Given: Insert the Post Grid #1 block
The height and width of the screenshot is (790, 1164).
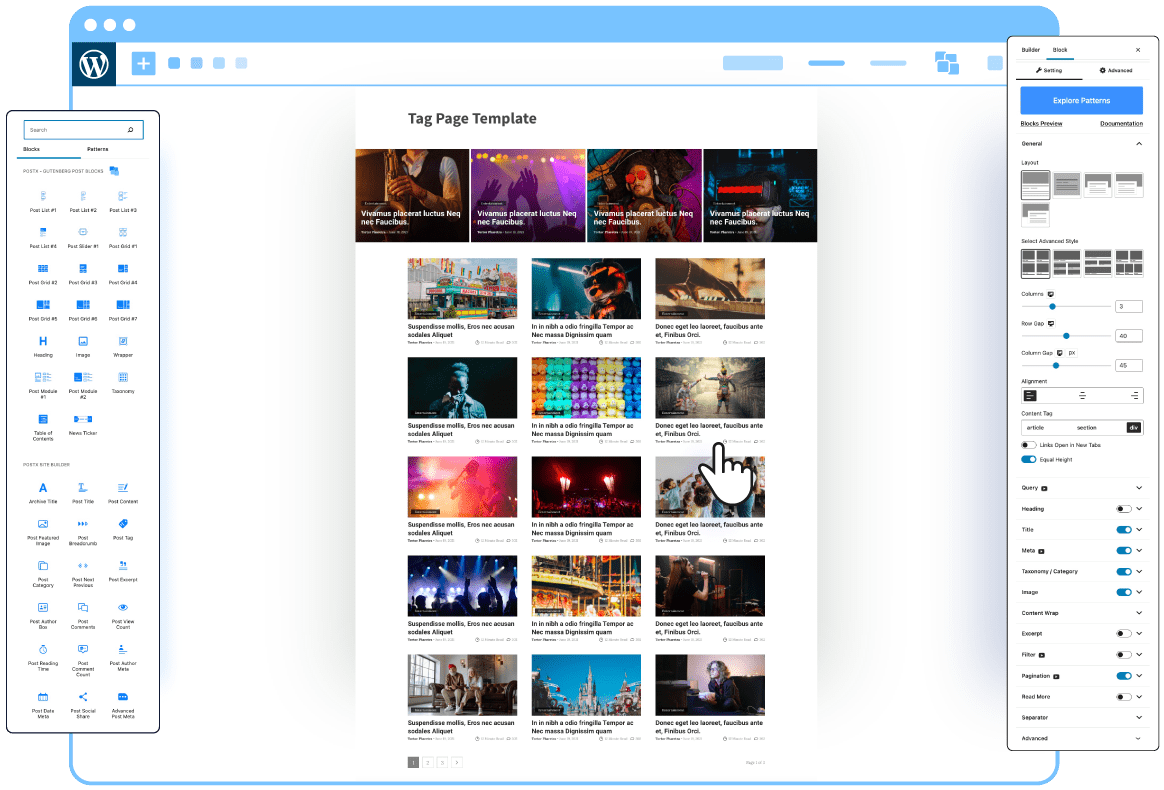Looking at the screenshot, I should click(x=123, y=238).
